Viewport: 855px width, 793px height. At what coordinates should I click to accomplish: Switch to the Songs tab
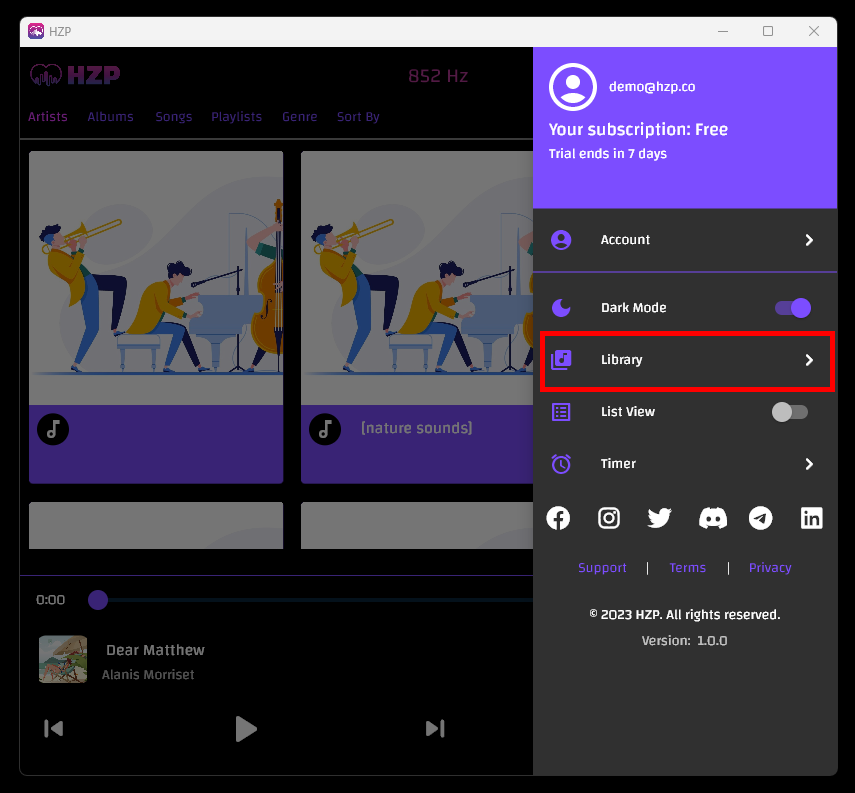[x=173, y=117]
